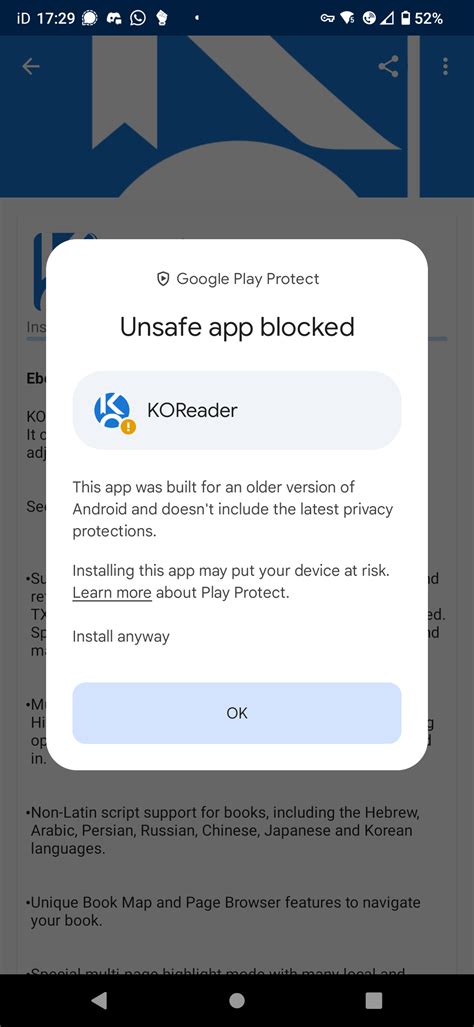474x1027 pixels.
Task: Tap the WhatsApp notification icon
Action: (138, 18)
